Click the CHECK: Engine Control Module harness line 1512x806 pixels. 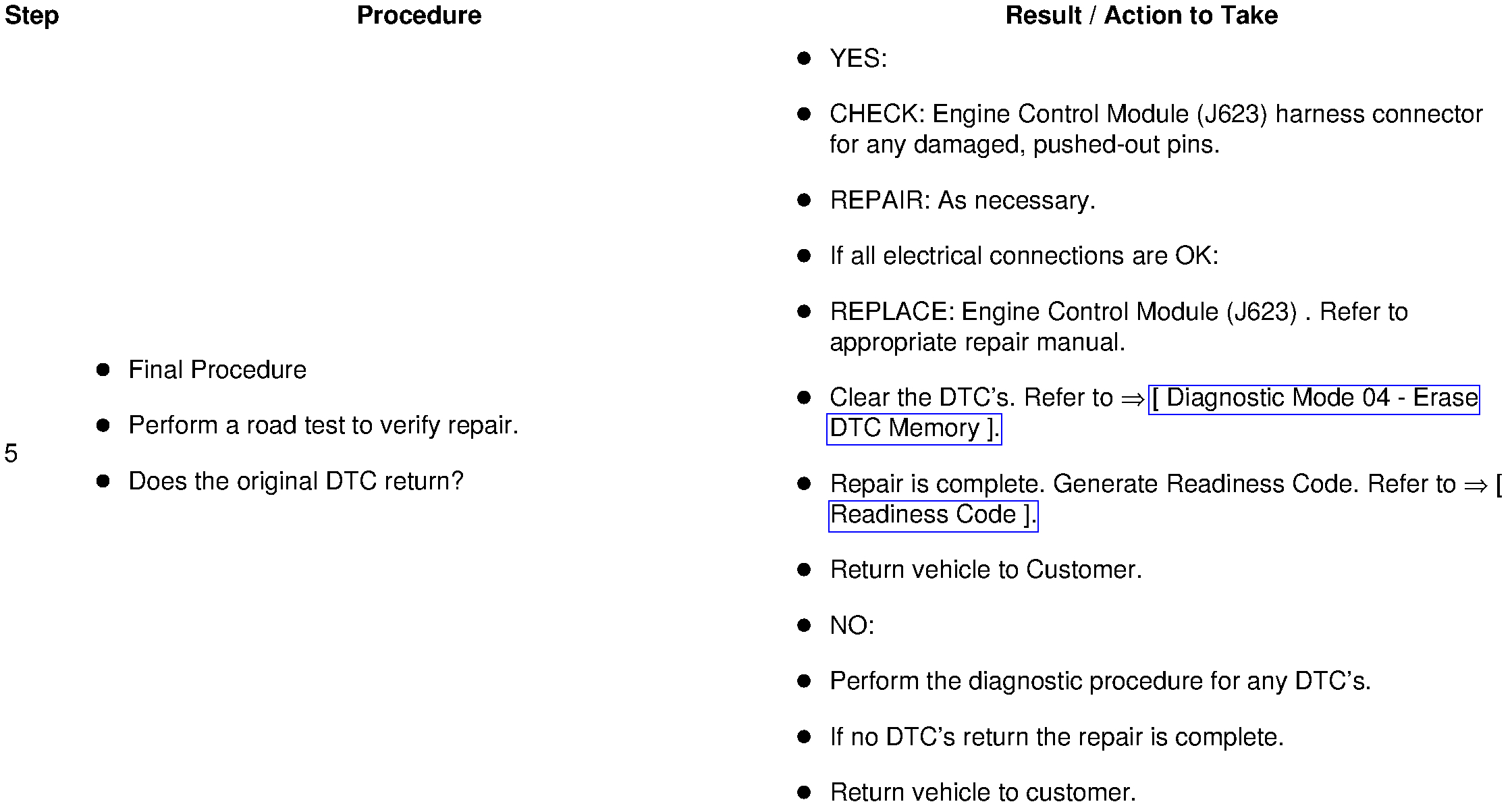(1155, 115)
